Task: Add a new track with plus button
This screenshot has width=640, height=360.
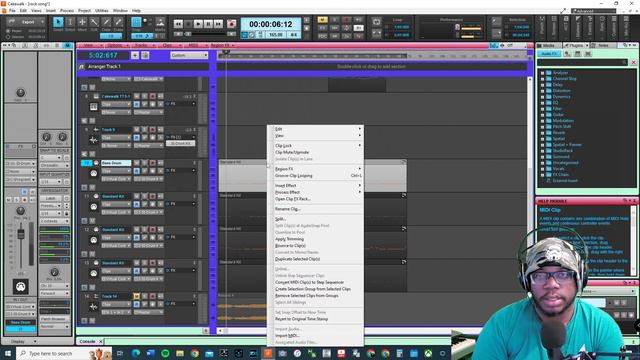Action: point(135,55)
